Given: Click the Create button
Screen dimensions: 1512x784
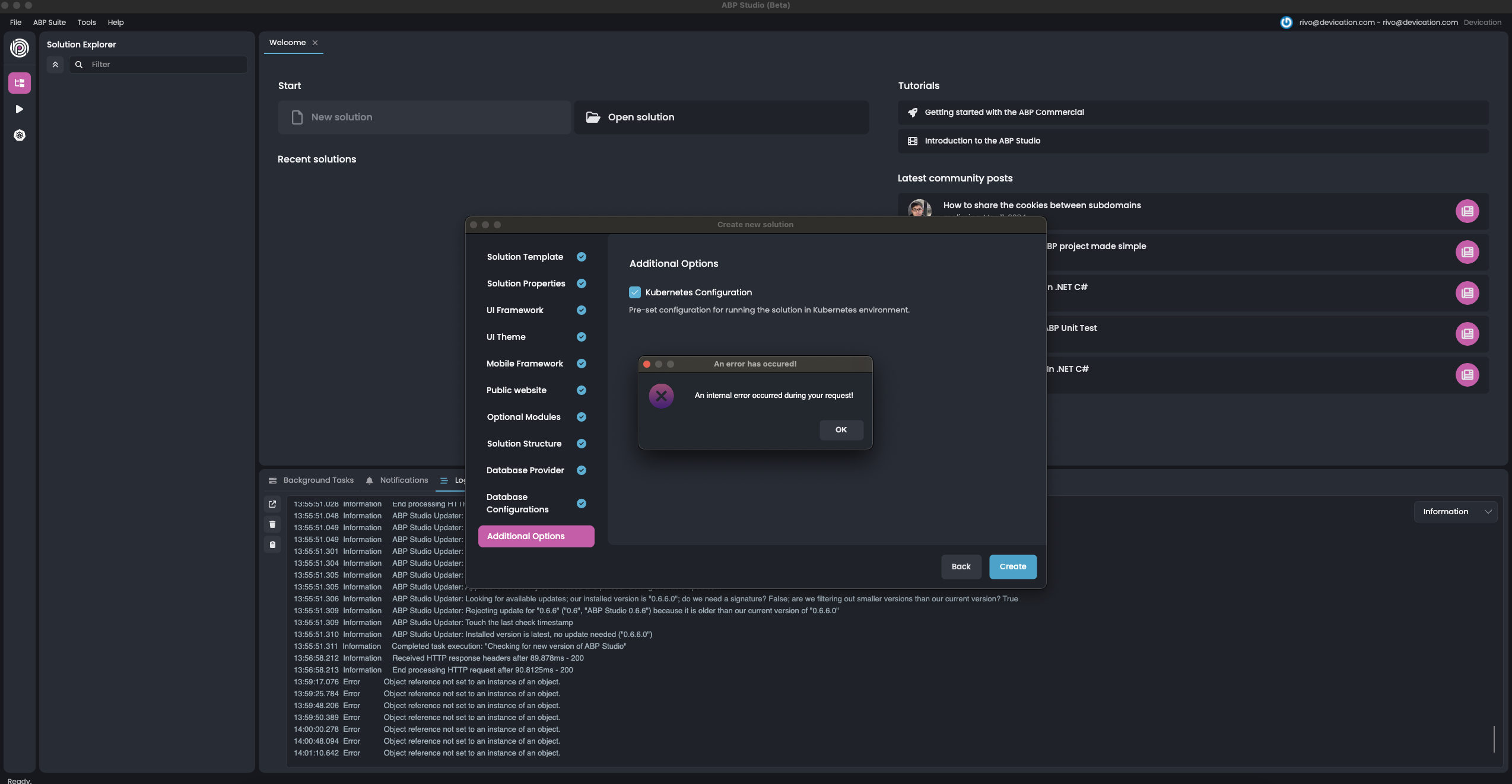Looking at the screenshot, I should (x=1012, y=567).
